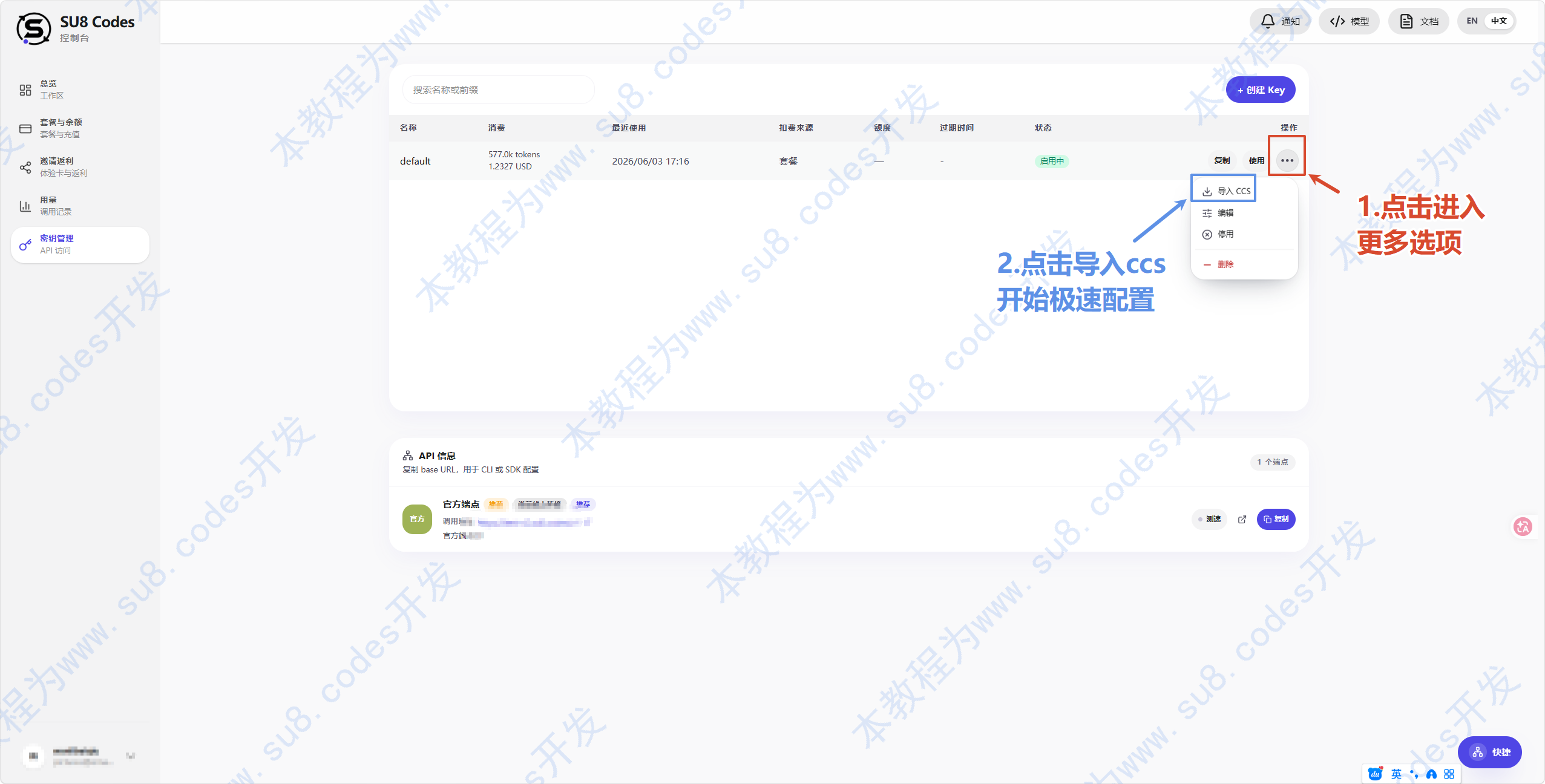
Task: Select 密钥管理 API 访问 sidebar item
Action: click(80, 244)
